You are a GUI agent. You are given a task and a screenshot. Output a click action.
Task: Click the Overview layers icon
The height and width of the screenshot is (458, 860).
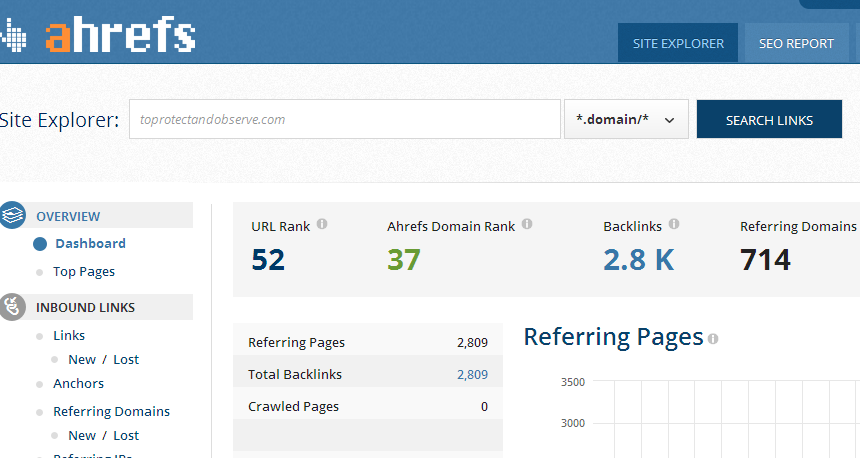pos(12,215)
